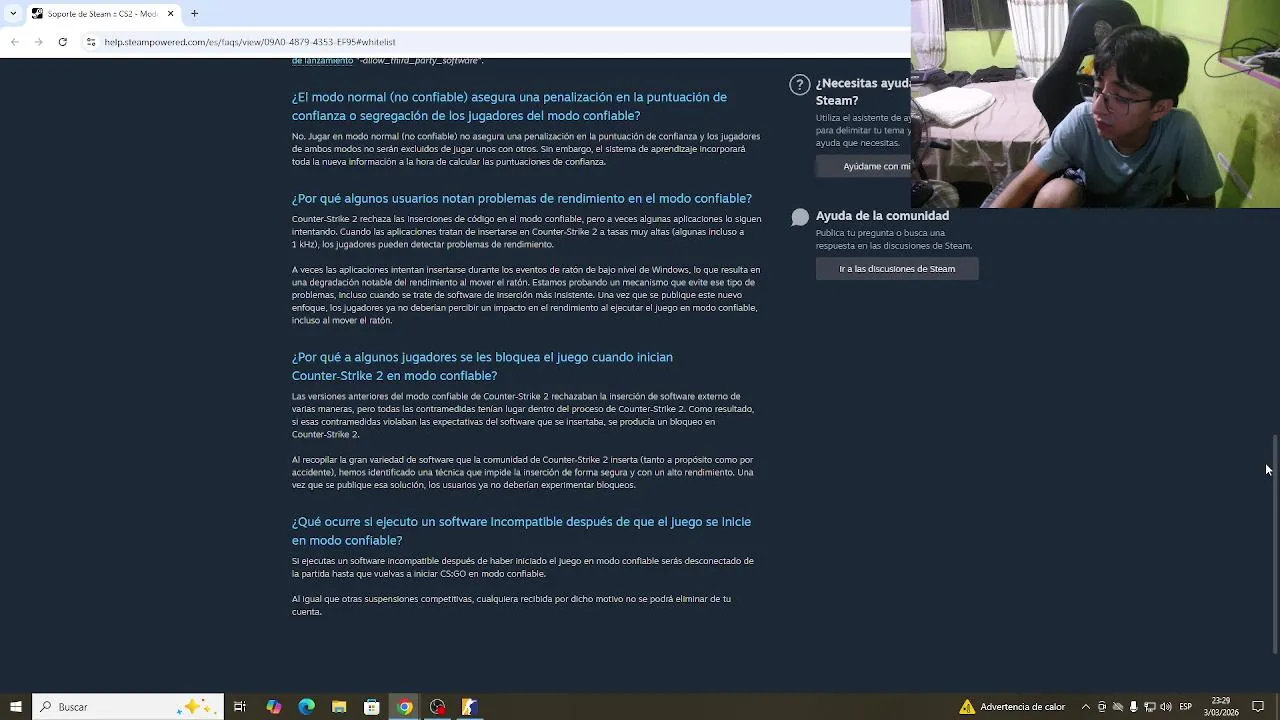This screenshot has width=1280, height=720.
Task: Click paragraph starting 'Las versiones anteriores del modo'
Action: 523,415
